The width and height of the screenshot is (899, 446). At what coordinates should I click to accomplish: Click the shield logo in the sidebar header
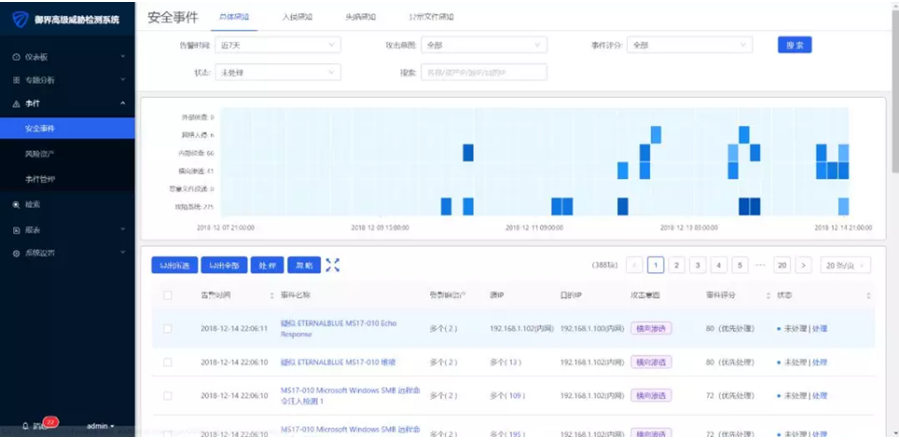(x=17, y=19)
